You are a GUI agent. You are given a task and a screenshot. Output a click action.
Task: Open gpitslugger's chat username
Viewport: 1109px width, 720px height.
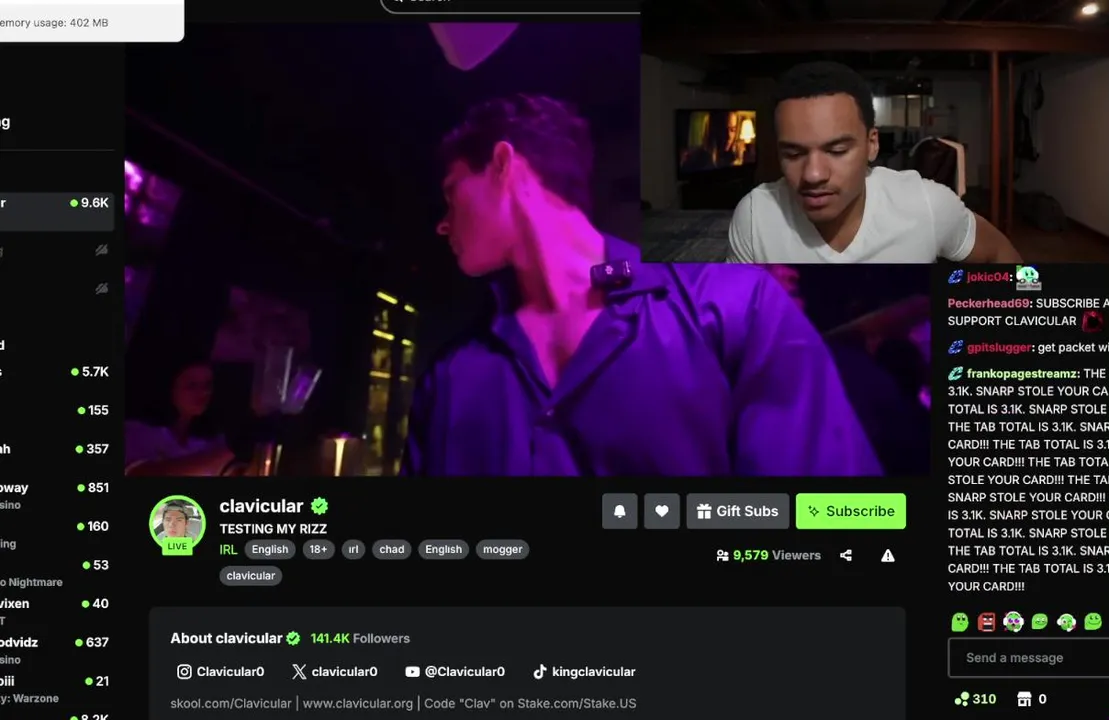click(999, 347)
